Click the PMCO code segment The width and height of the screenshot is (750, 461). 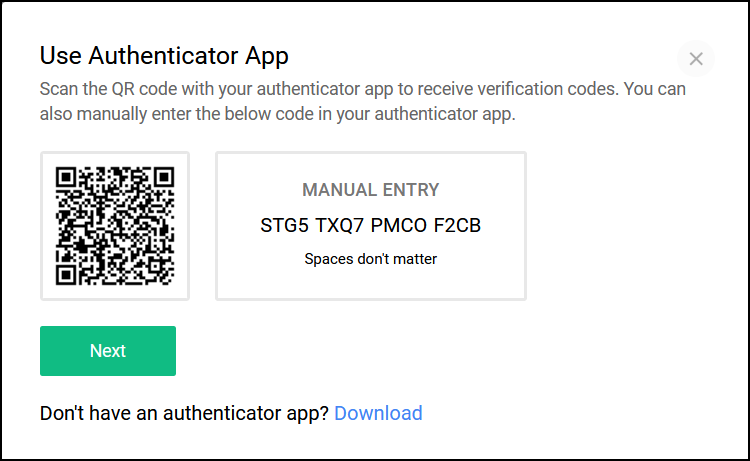[x=399, y=225]
